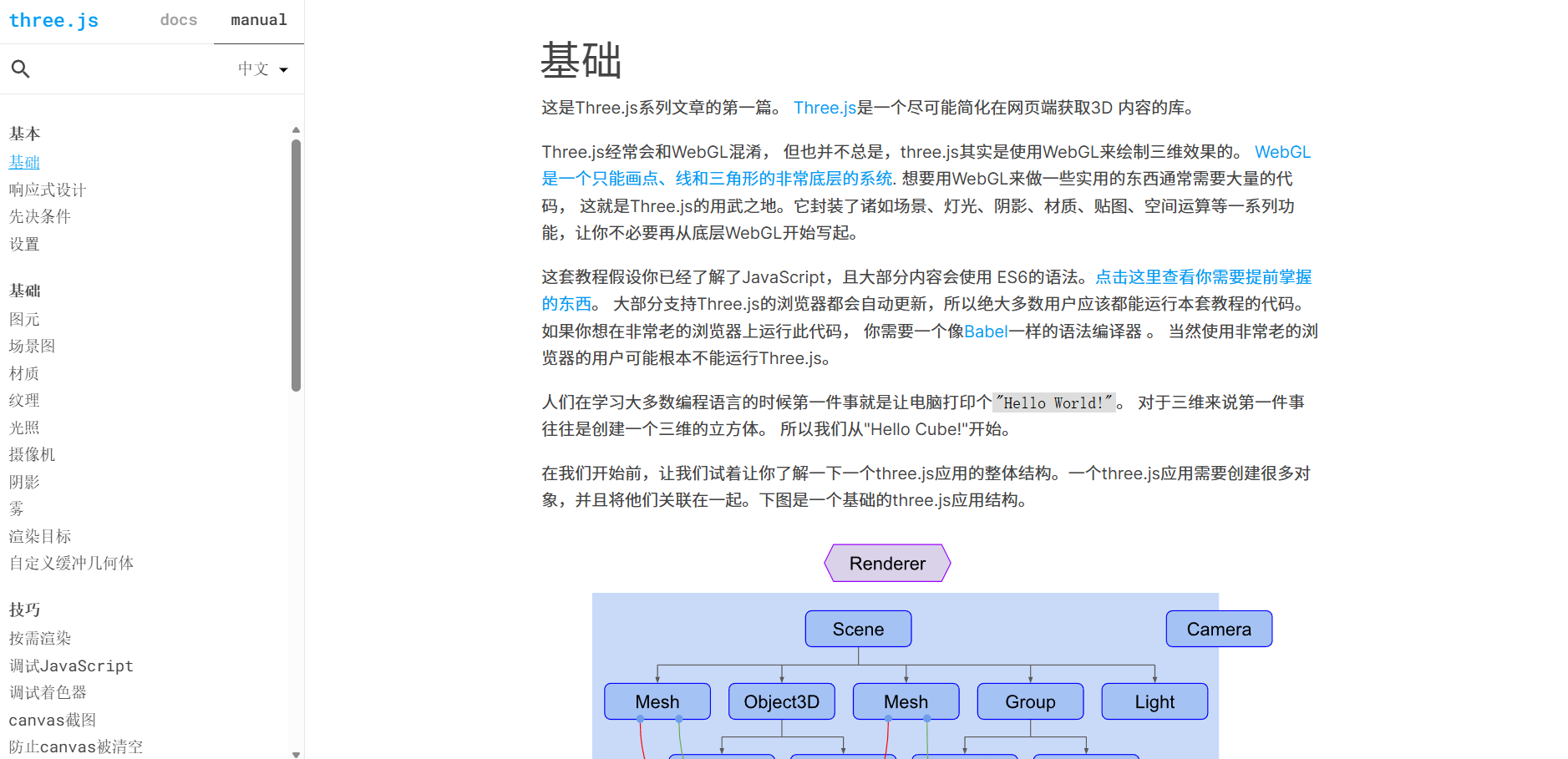Click the Scene node in diagram
The height and width of the screenshot is (759, 1568).
[858, 629]
